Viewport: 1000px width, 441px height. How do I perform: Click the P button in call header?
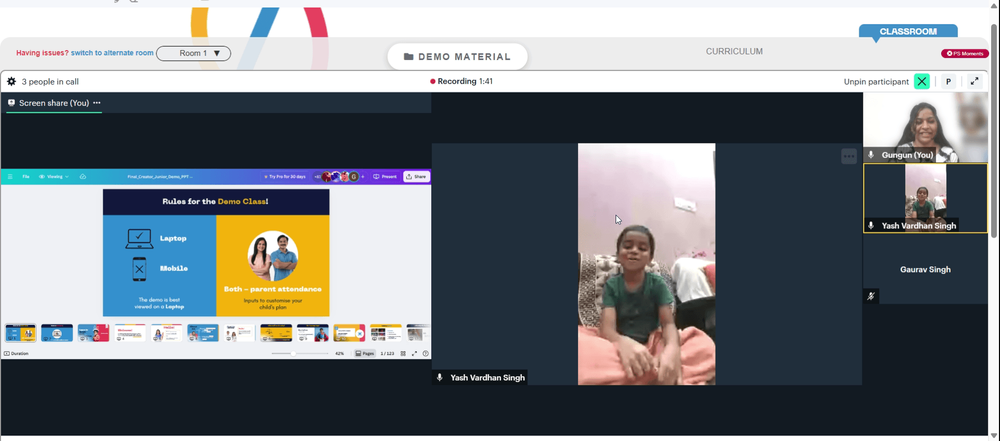948,82
